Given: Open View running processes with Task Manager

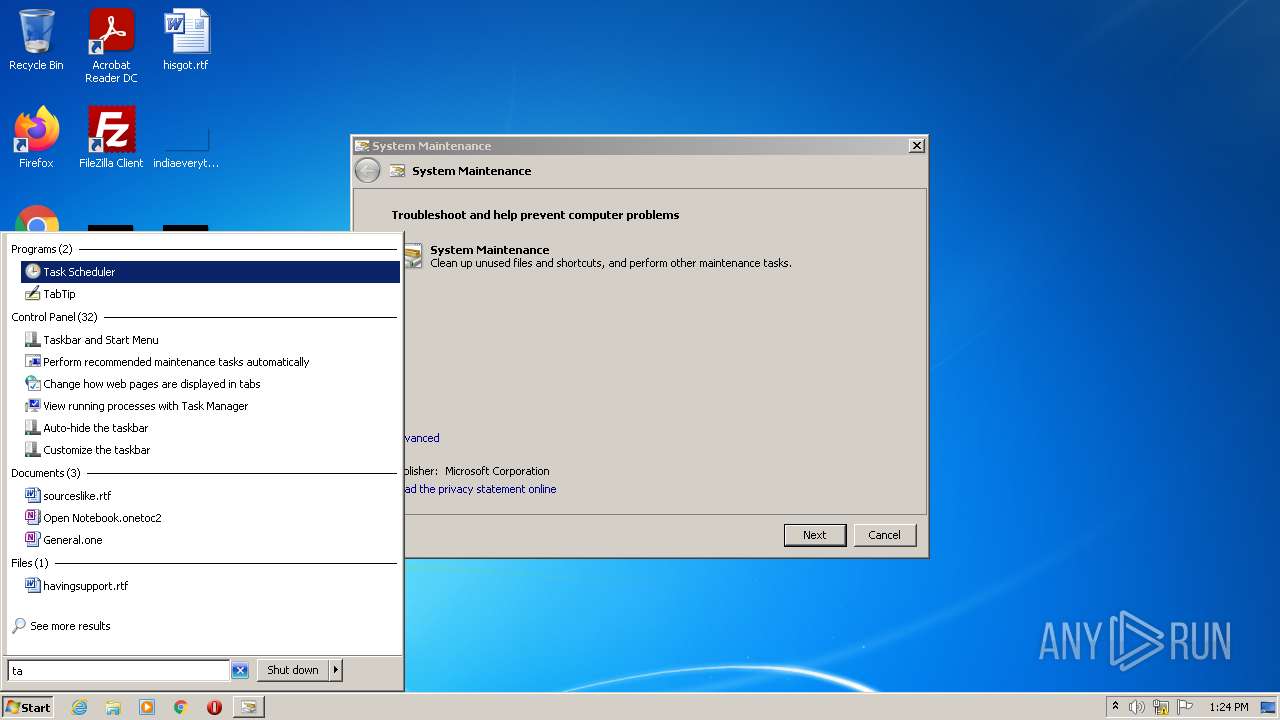Looking at the screenshot, I should click(210, 406).
